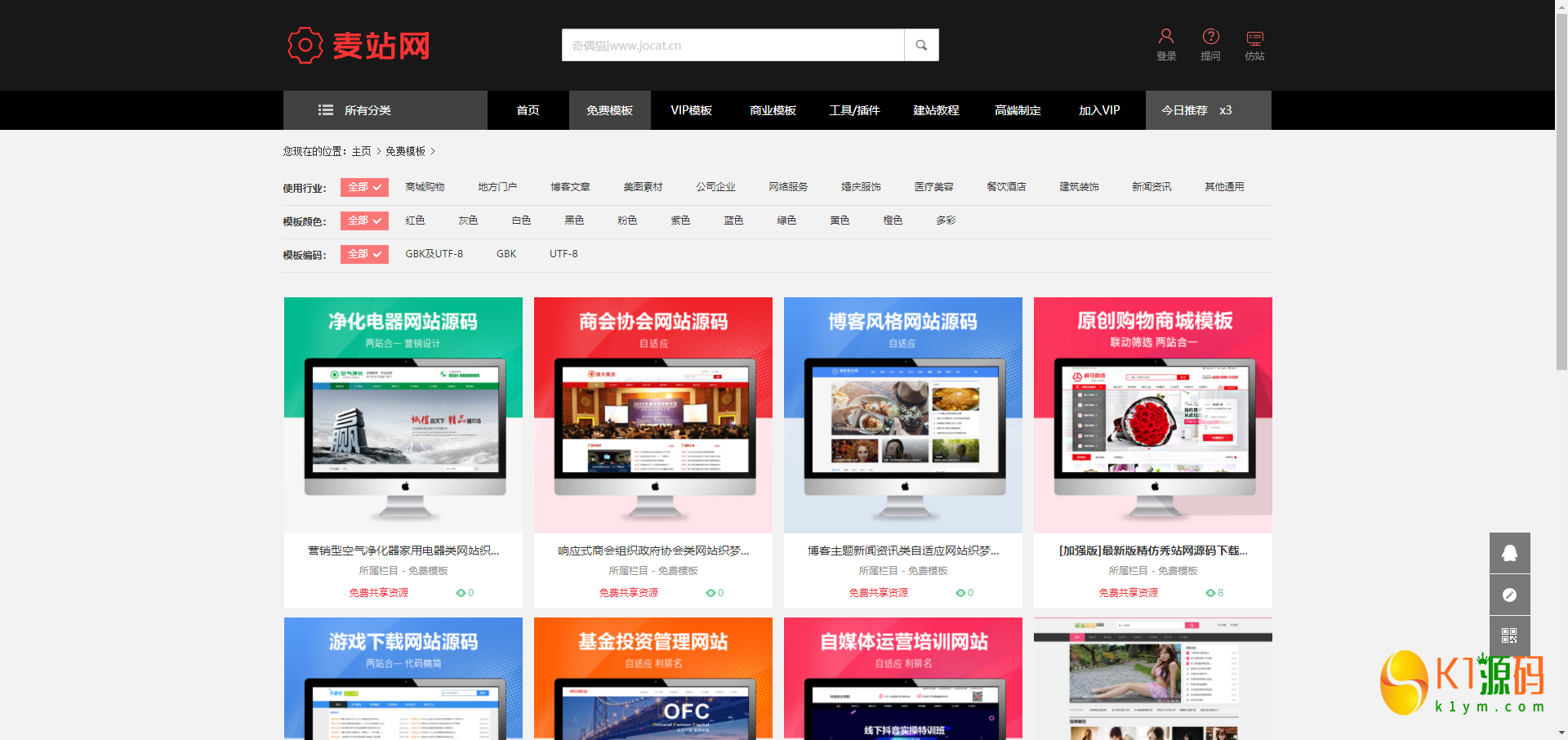Image resolution: width=1568 pixels, height=740 pixels.
Task: Select 全部 in the 模板颜色 filter
Action: pos(364,221)
